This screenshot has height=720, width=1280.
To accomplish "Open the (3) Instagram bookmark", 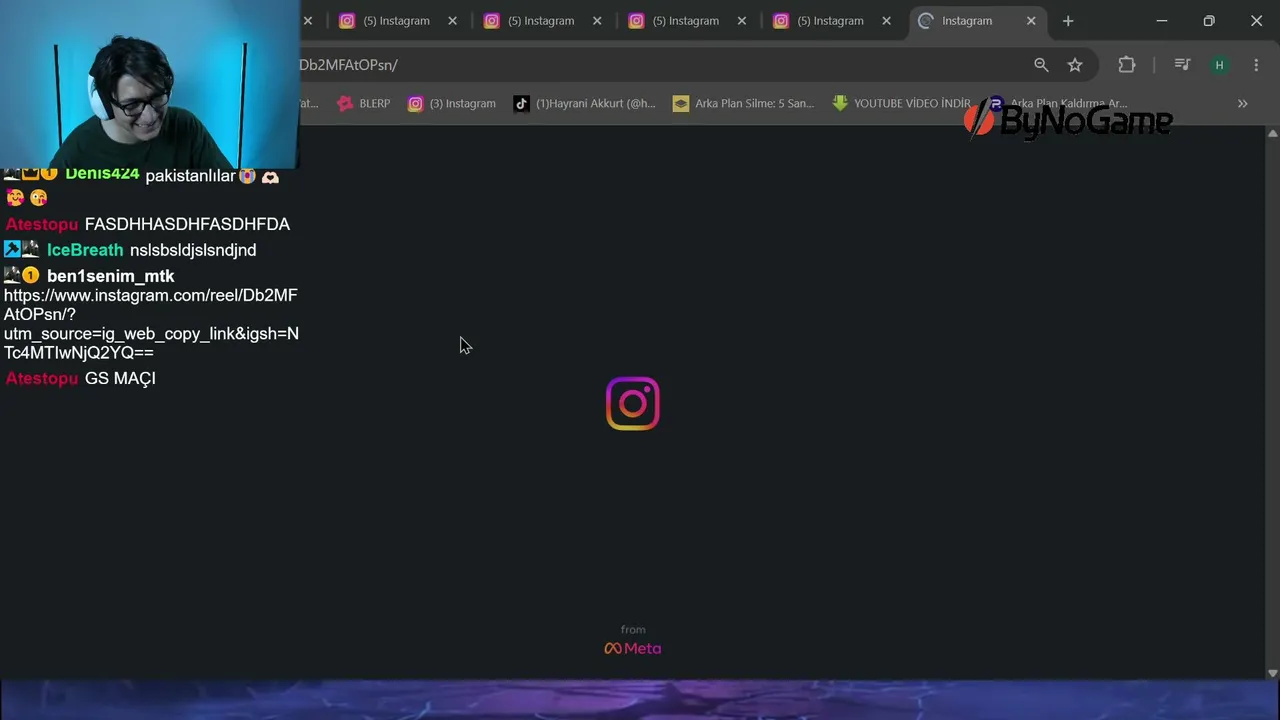I will tap(451, 103).
